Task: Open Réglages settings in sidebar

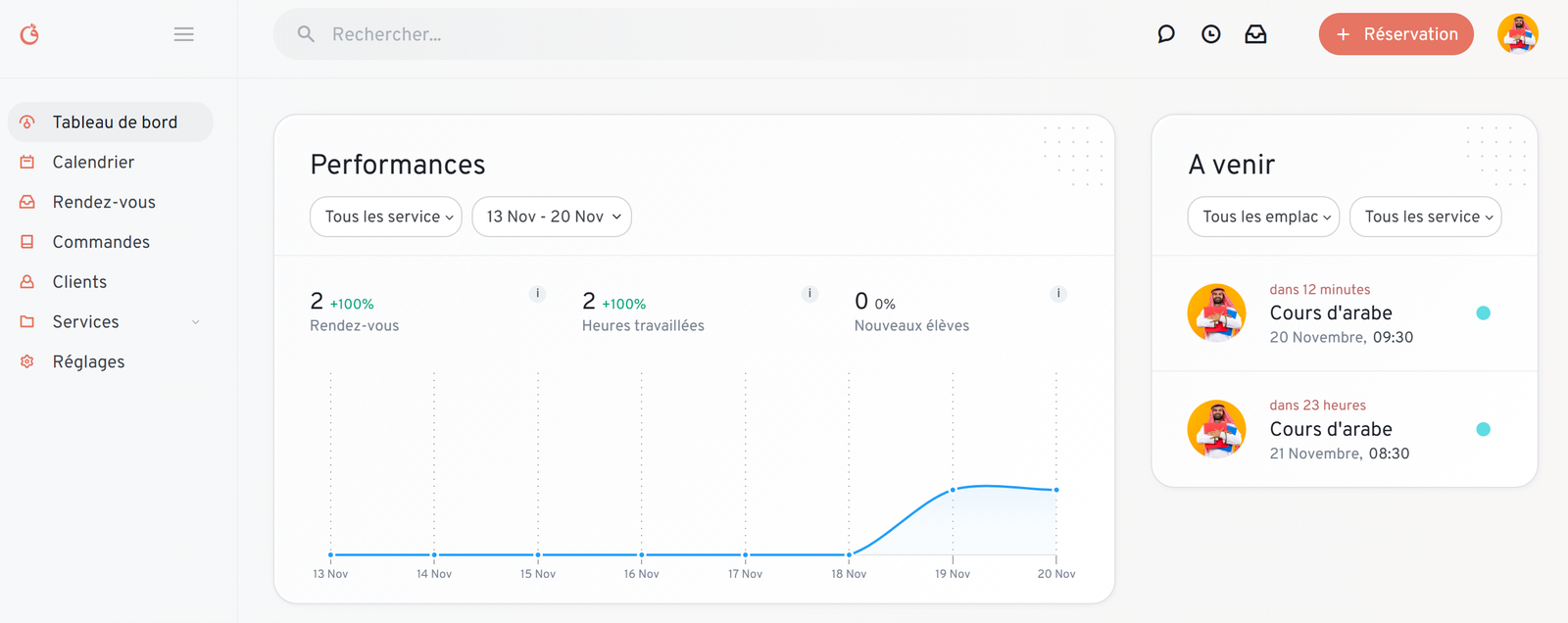Action: point(88,362)
